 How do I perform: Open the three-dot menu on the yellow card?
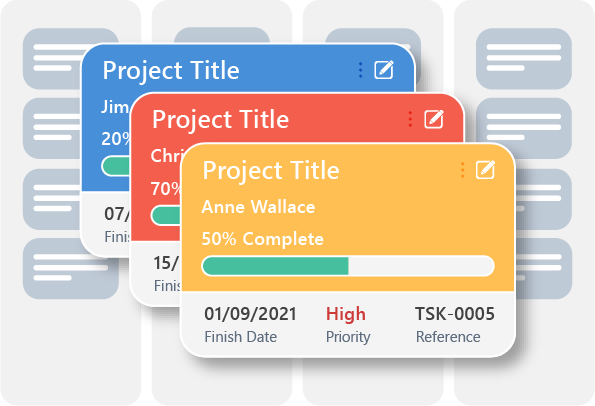(x=462, y=170)
